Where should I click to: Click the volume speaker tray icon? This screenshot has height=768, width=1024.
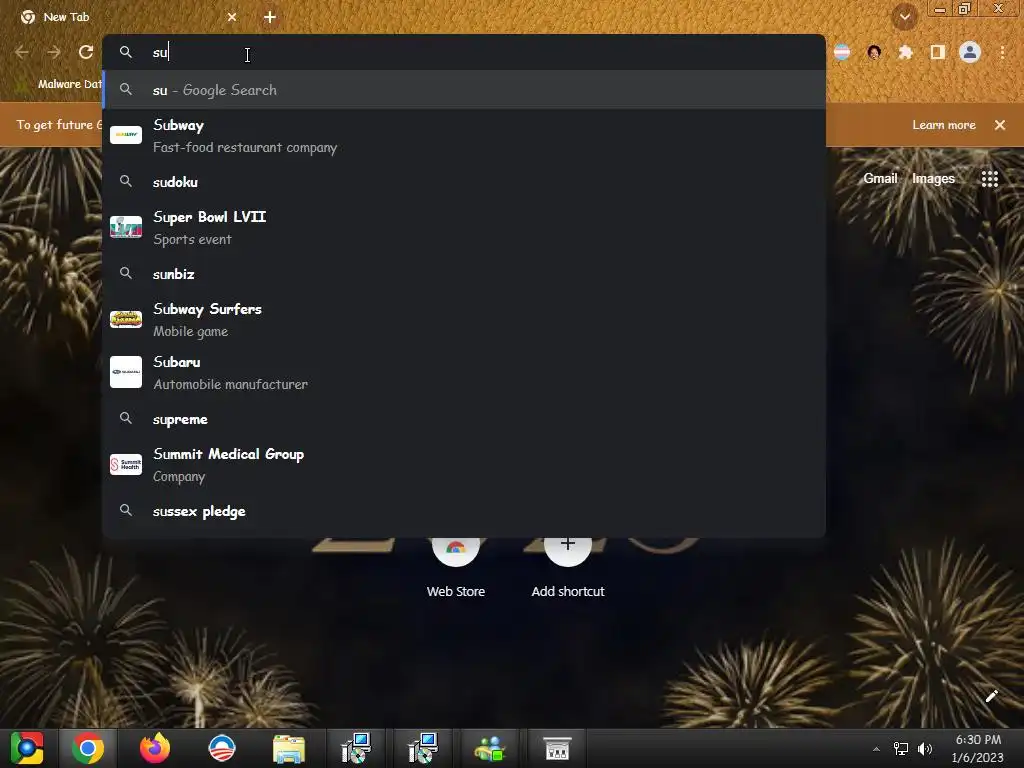[x=925, y=749]
